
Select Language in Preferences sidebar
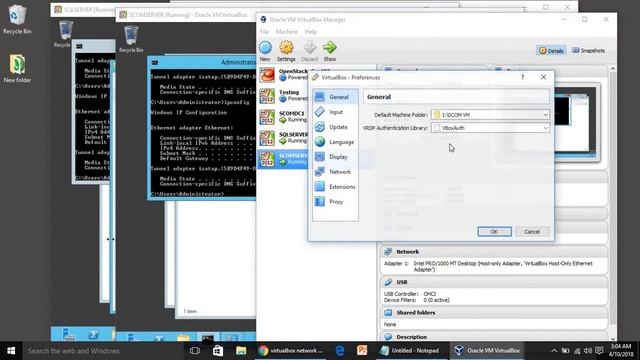[336, 142]
